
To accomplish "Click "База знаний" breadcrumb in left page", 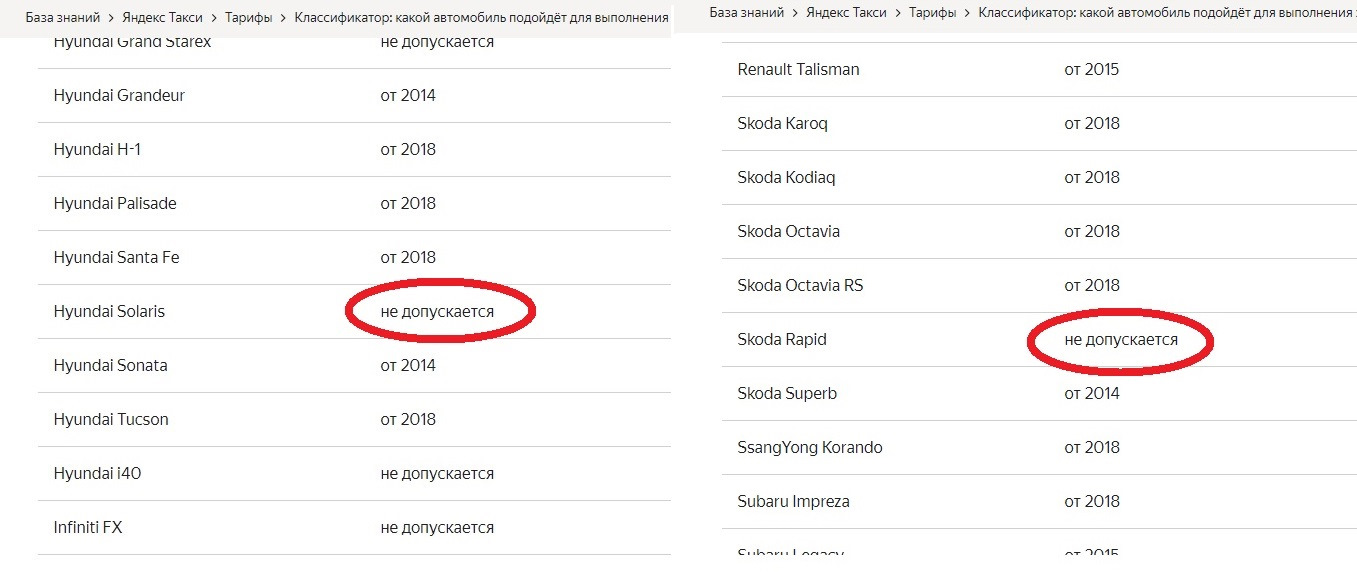I will [65, 18].
